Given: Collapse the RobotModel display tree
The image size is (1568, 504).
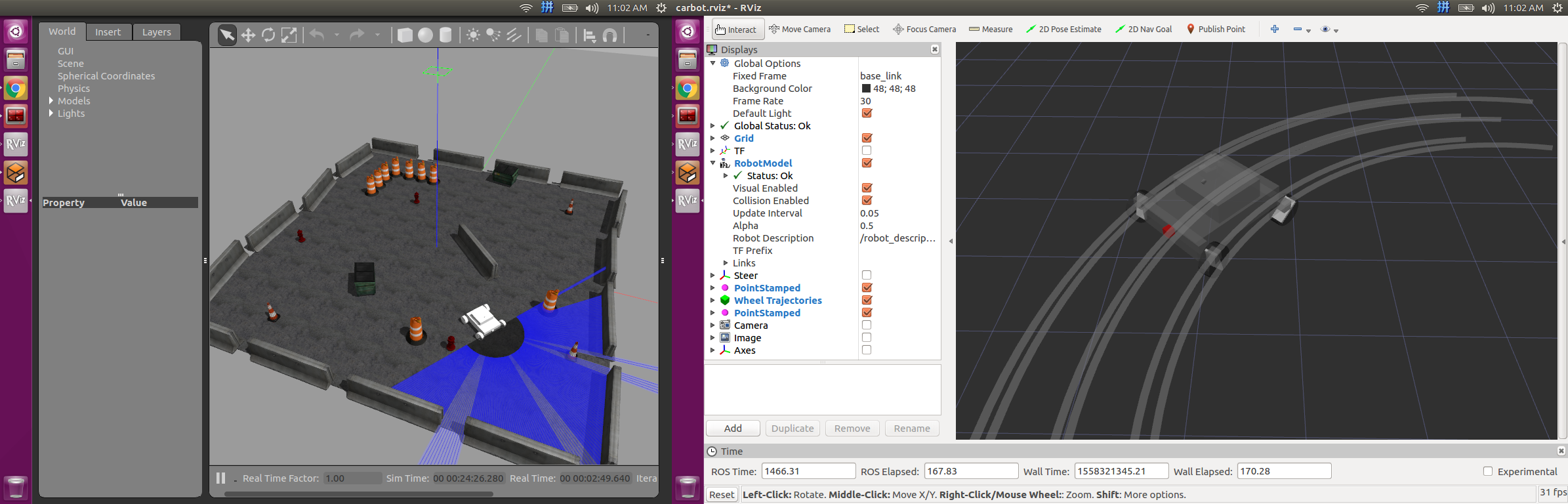Looking at the screenshot, I should point(713,163).
